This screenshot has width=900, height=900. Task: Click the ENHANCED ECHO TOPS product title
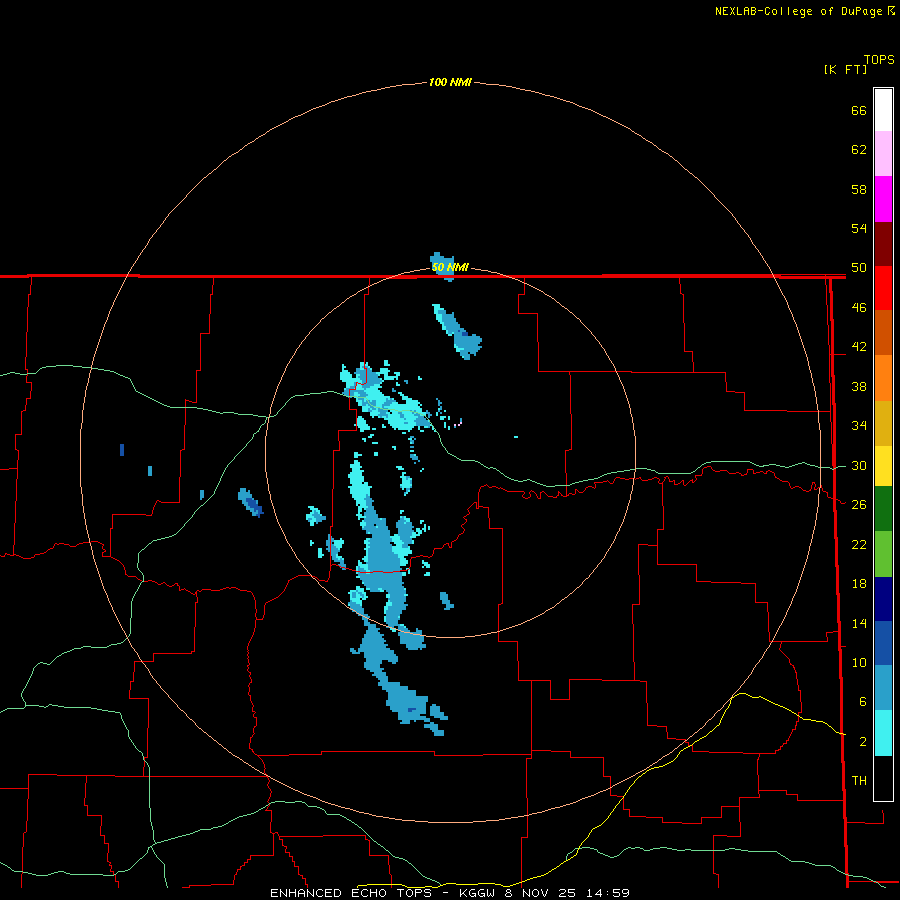351,893
